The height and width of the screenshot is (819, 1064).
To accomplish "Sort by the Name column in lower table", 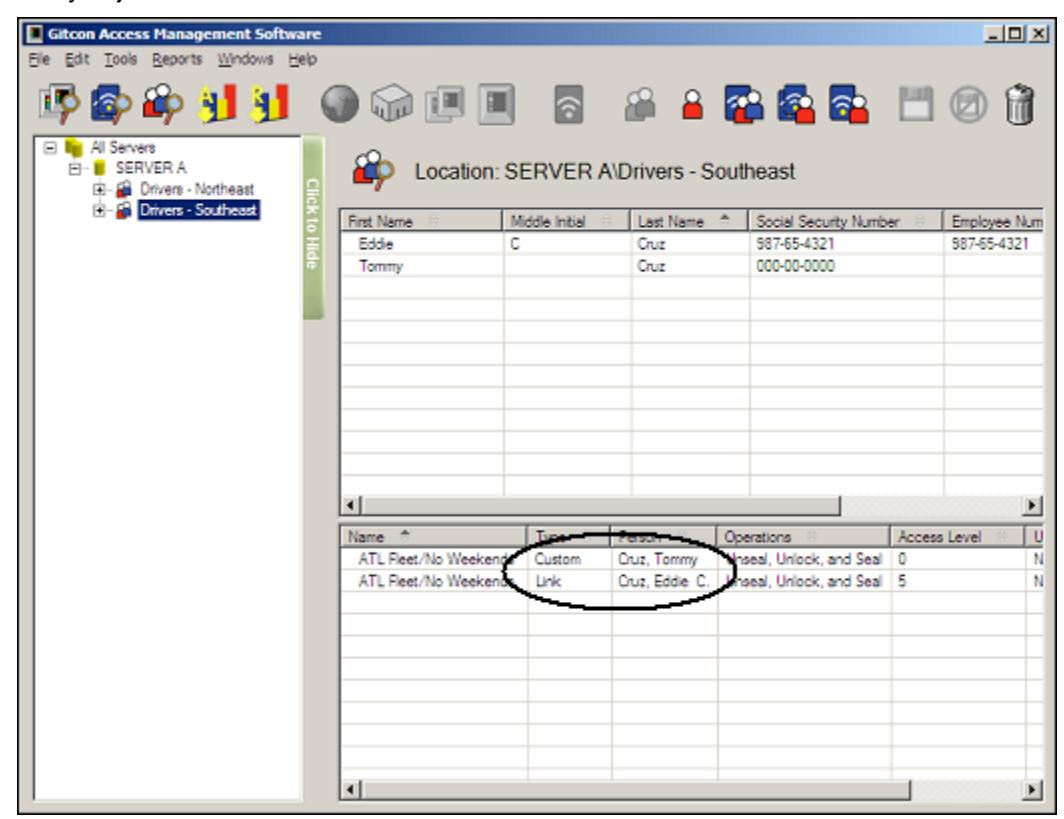I will 434,537.
